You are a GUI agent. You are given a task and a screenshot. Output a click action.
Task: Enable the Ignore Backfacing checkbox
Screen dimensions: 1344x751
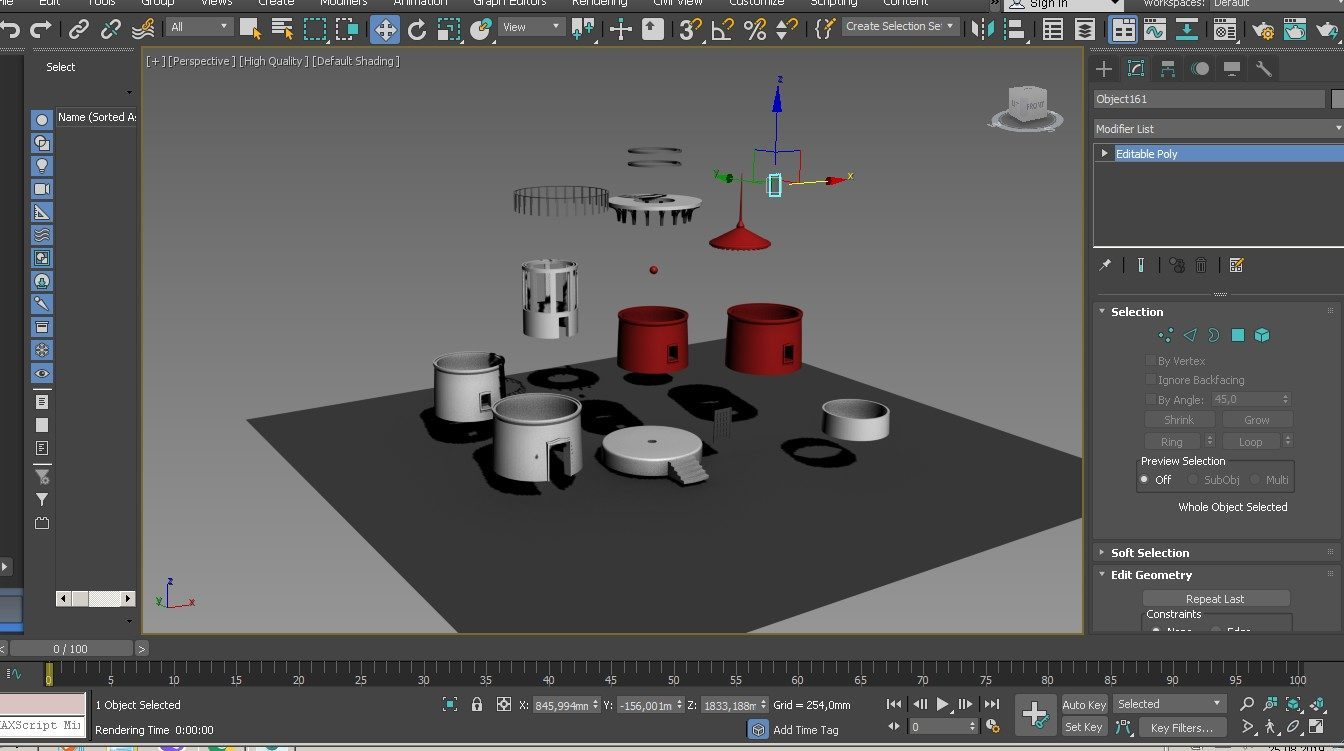tap(1150, 380)
